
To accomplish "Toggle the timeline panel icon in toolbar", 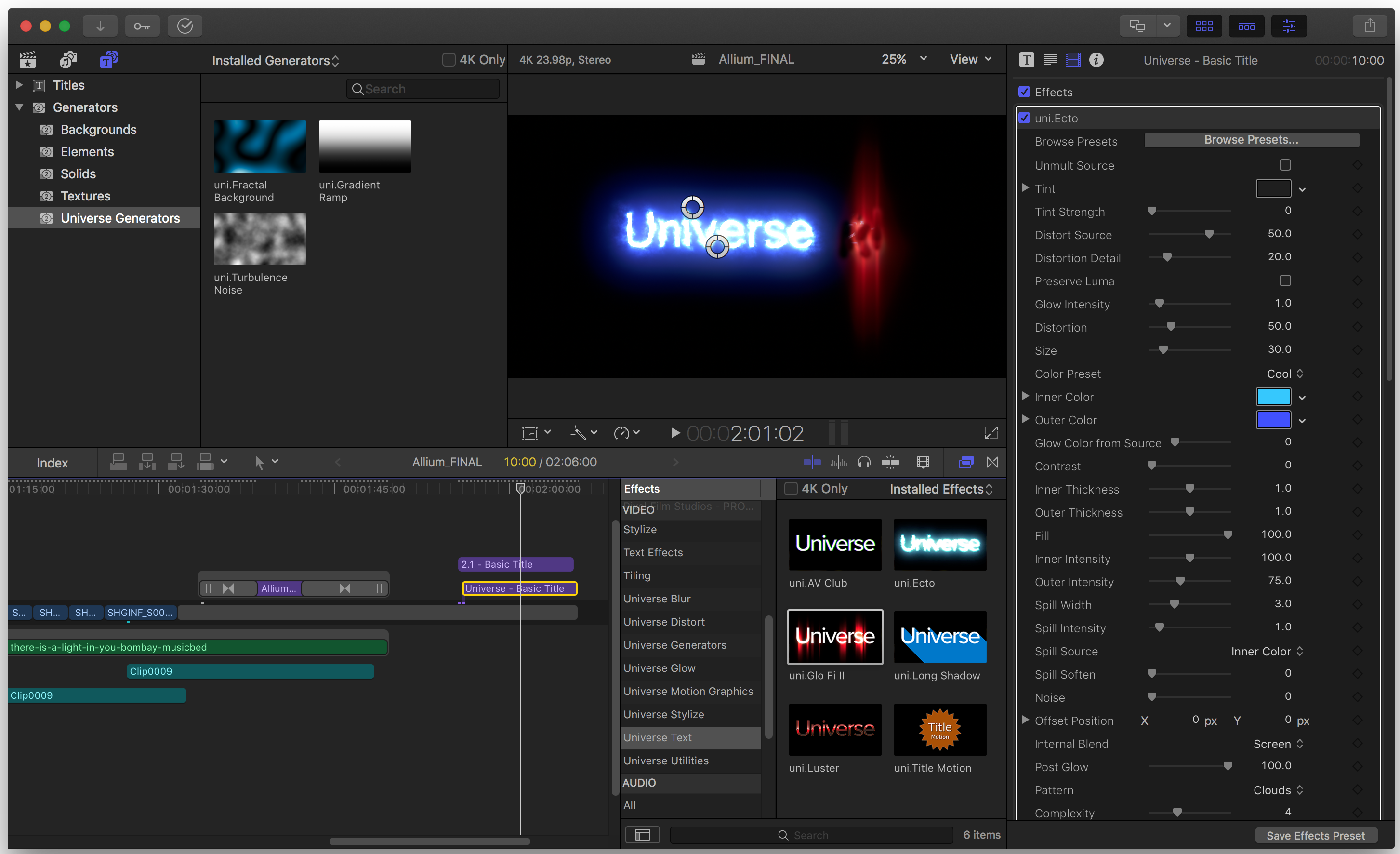I will (x=1246, y=26).
